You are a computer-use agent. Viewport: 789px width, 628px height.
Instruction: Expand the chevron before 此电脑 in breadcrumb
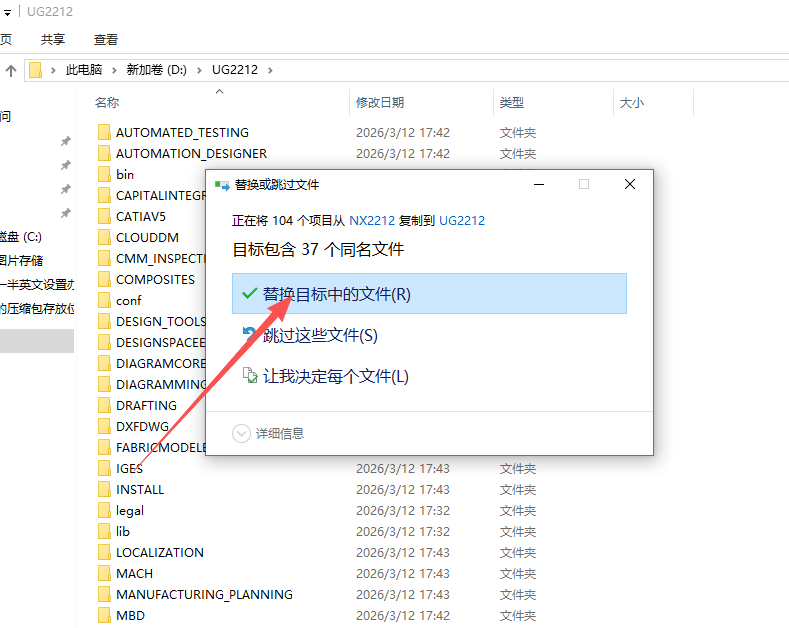pos(53,70)
